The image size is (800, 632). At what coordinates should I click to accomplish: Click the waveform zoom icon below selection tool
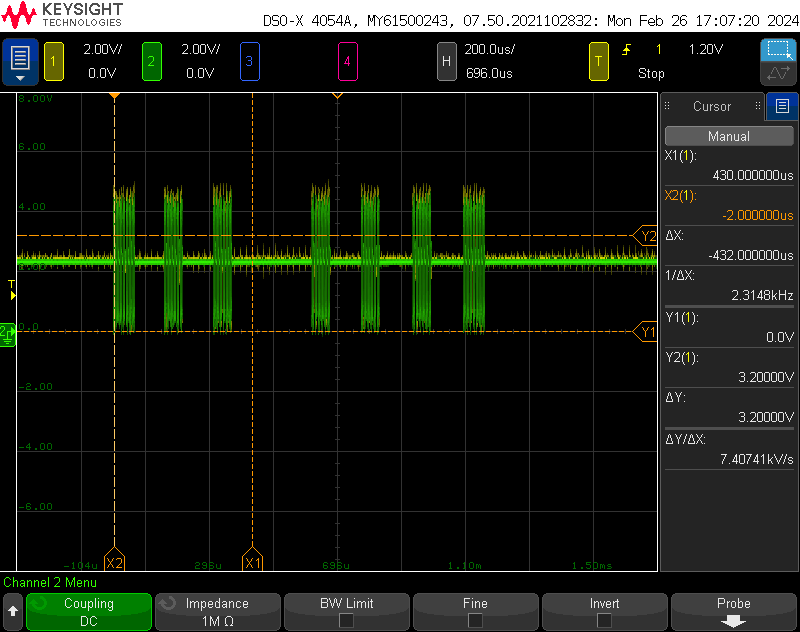pyautogui.click(x=779, y=73)
